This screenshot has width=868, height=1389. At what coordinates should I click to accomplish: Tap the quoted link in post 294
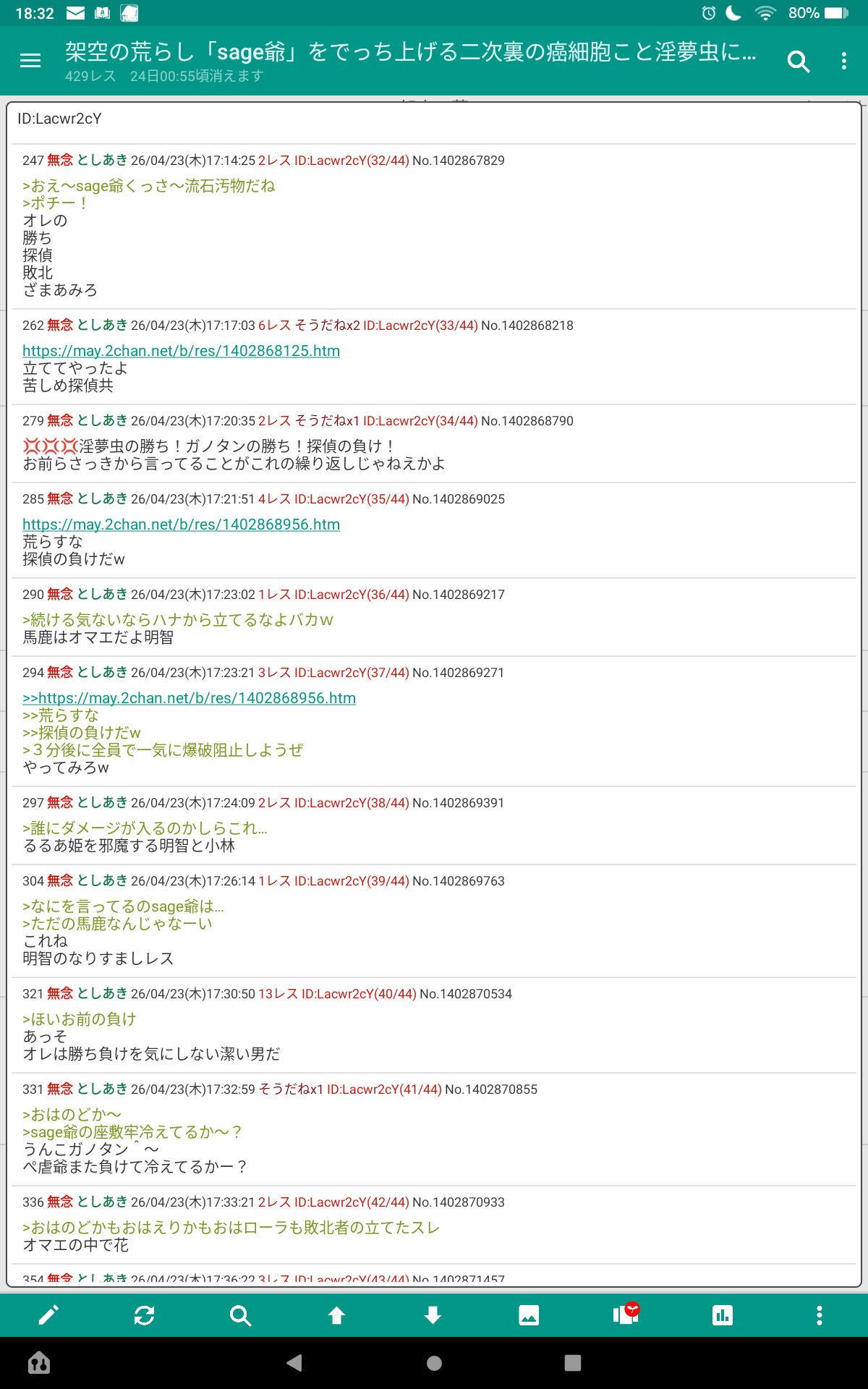189,698
